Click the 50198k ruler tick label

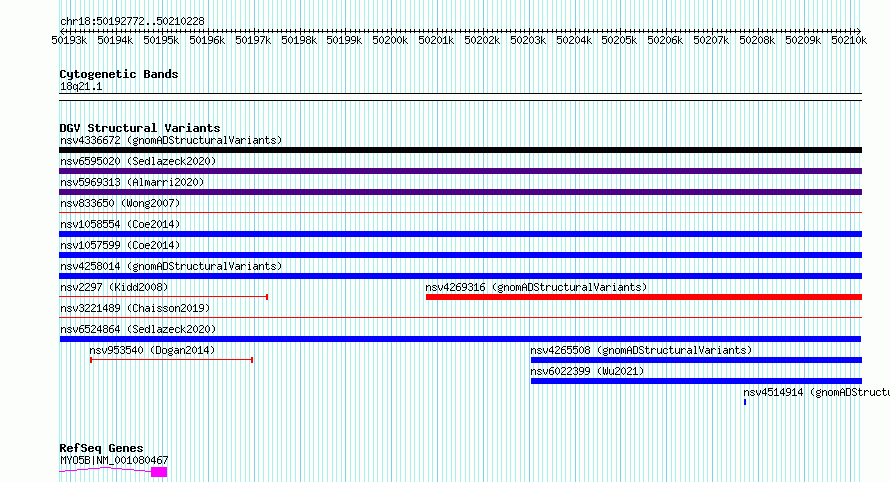[x=299, y=40]
